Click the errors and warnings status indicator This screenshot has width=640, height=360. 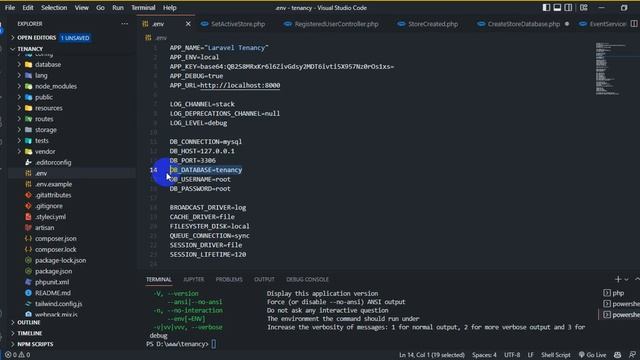pos(17,355)
